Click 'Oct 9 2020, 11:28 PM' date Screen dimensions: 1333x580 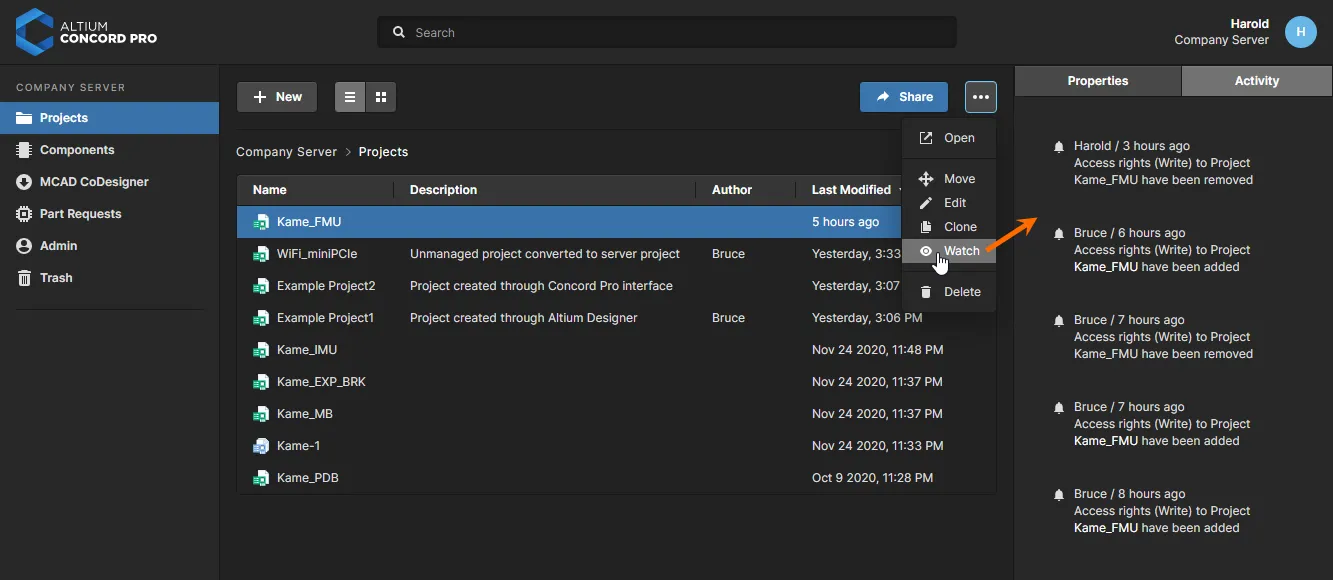(x=872, y=478)
